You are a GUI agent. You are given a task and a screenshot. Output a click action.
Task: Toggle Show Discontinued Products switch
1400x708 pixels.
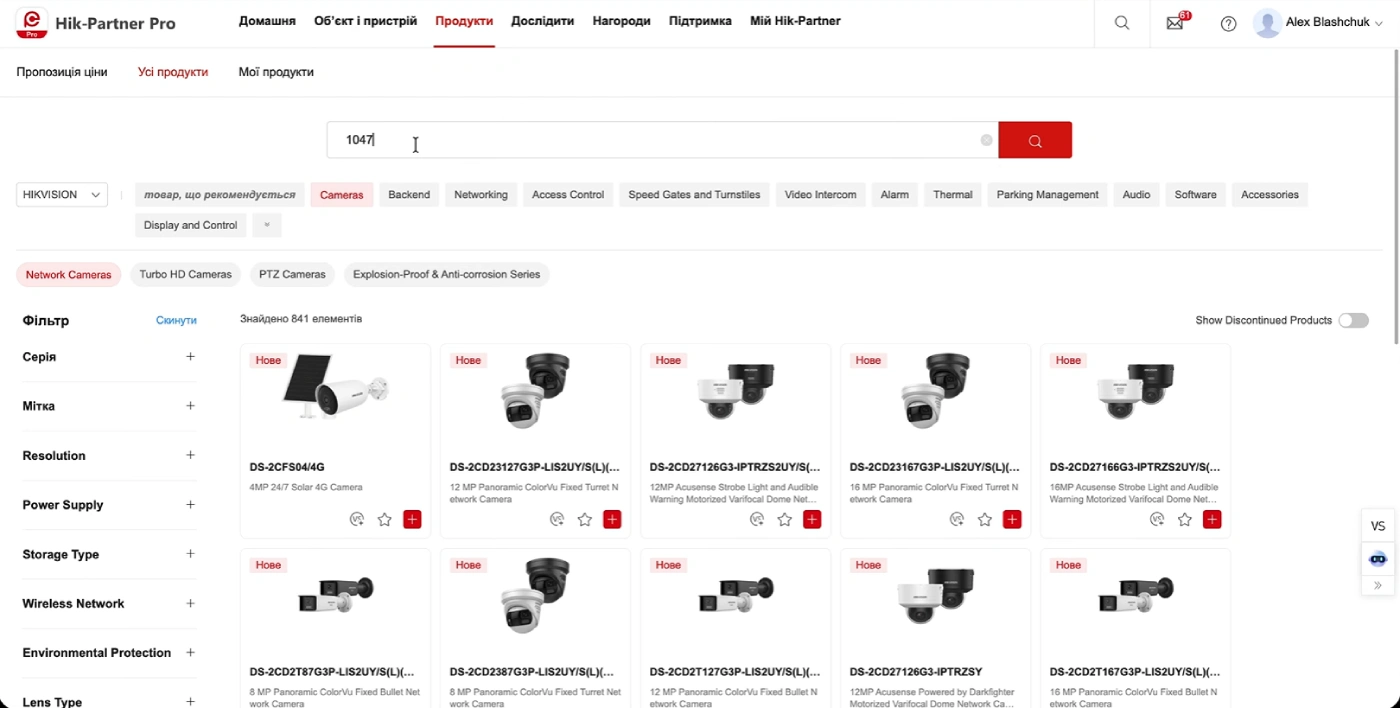coord(1353,320)
